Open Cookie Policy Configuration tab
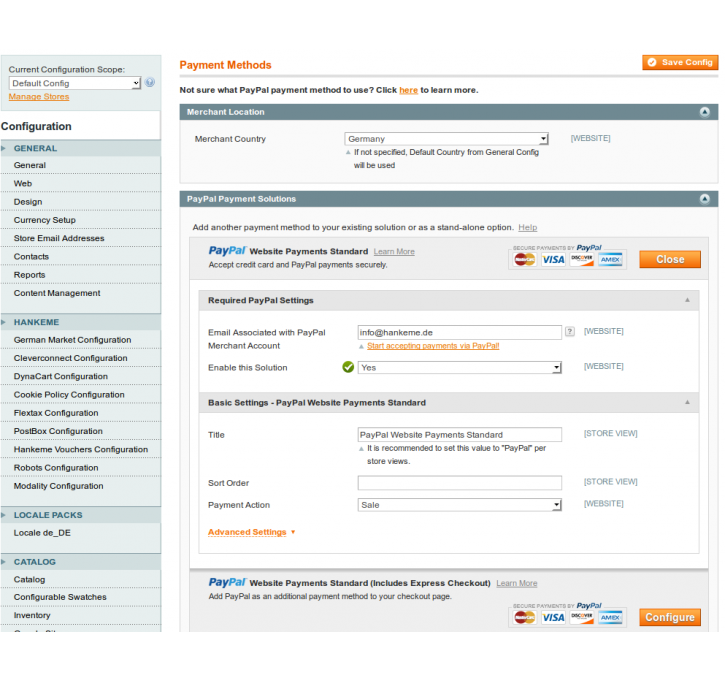Image resolution: width=725 pixels, height=680 pixels. click(x=80, y=395)
